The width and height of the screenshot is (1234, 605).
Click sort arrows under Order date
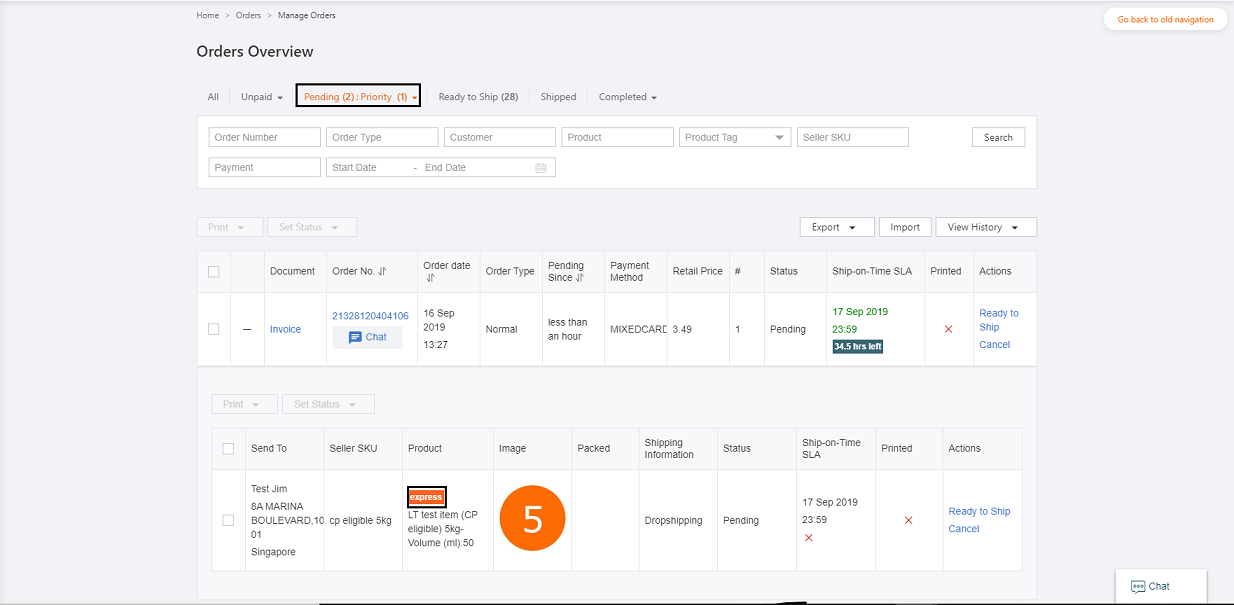430,278
